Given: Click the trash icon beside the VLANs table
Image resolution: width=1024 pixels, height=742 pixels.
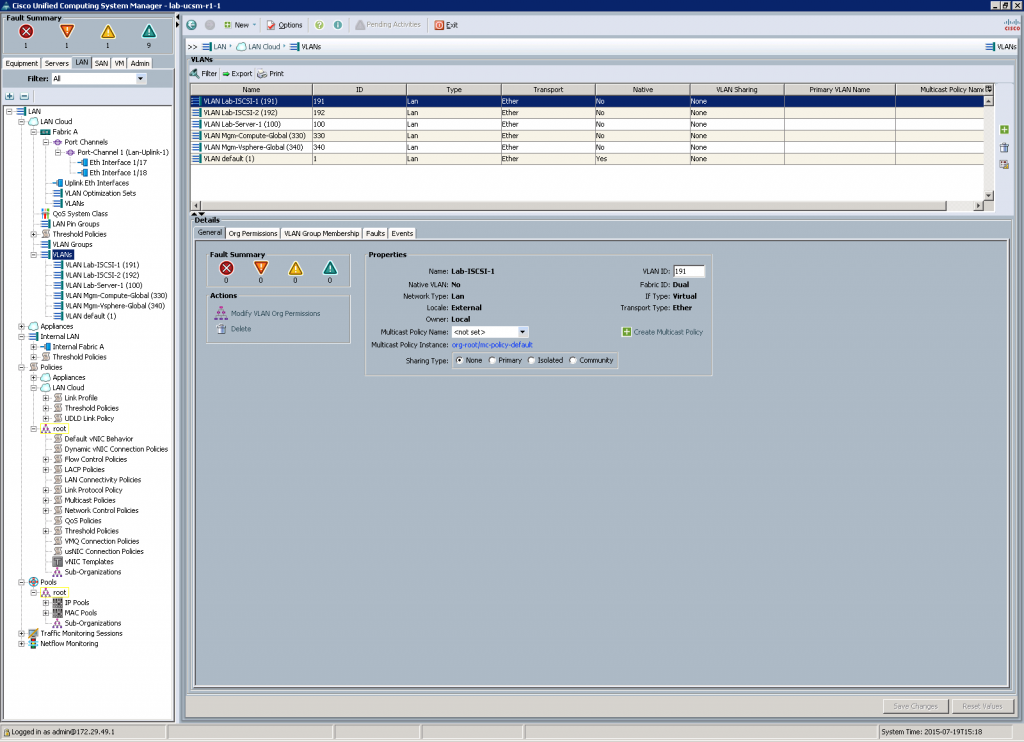Looking at the screenshot, I should [1004, 148].
